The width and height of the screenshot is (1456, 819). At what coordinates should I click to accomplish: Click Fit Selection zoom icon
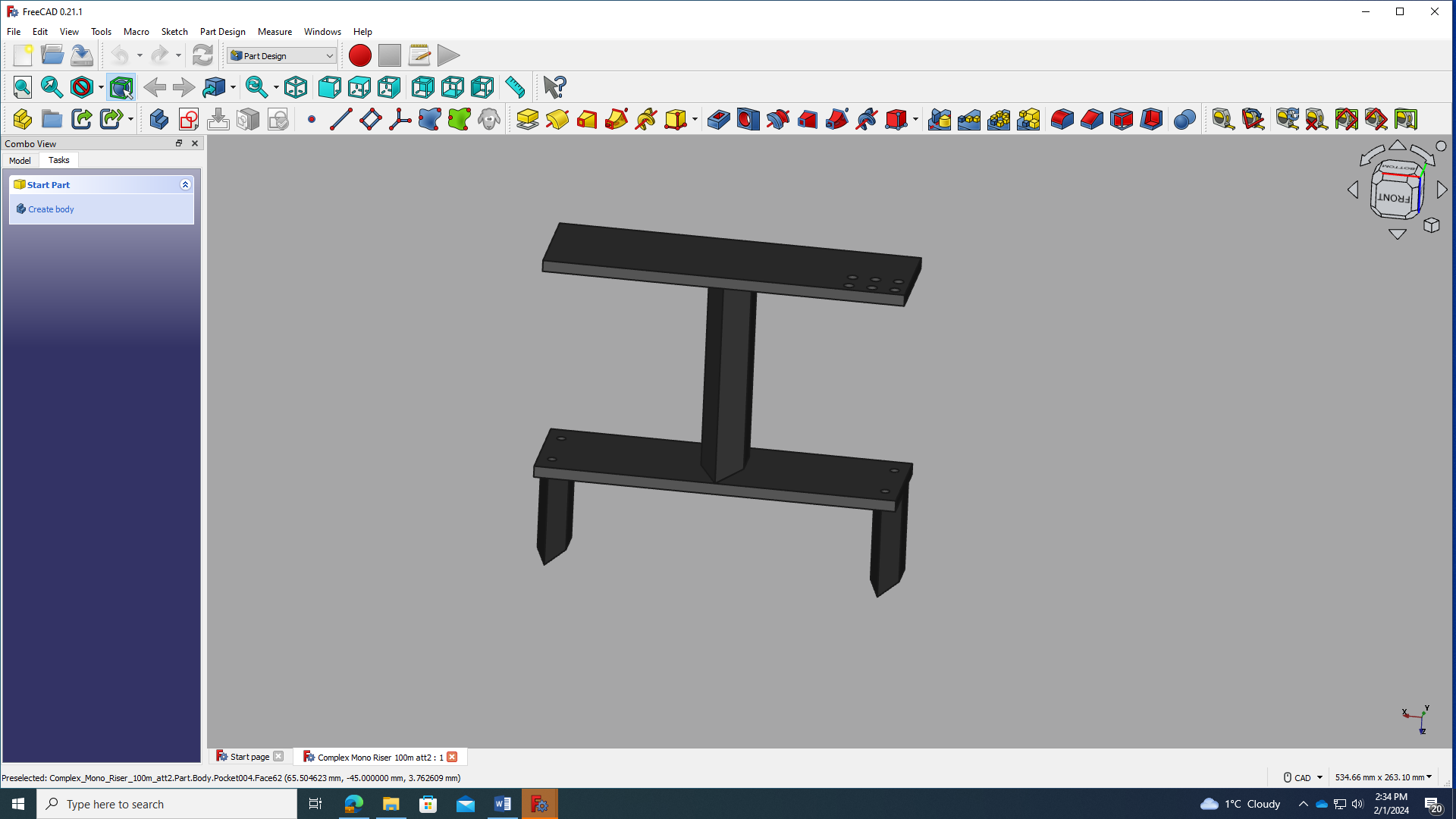(52, 87)
